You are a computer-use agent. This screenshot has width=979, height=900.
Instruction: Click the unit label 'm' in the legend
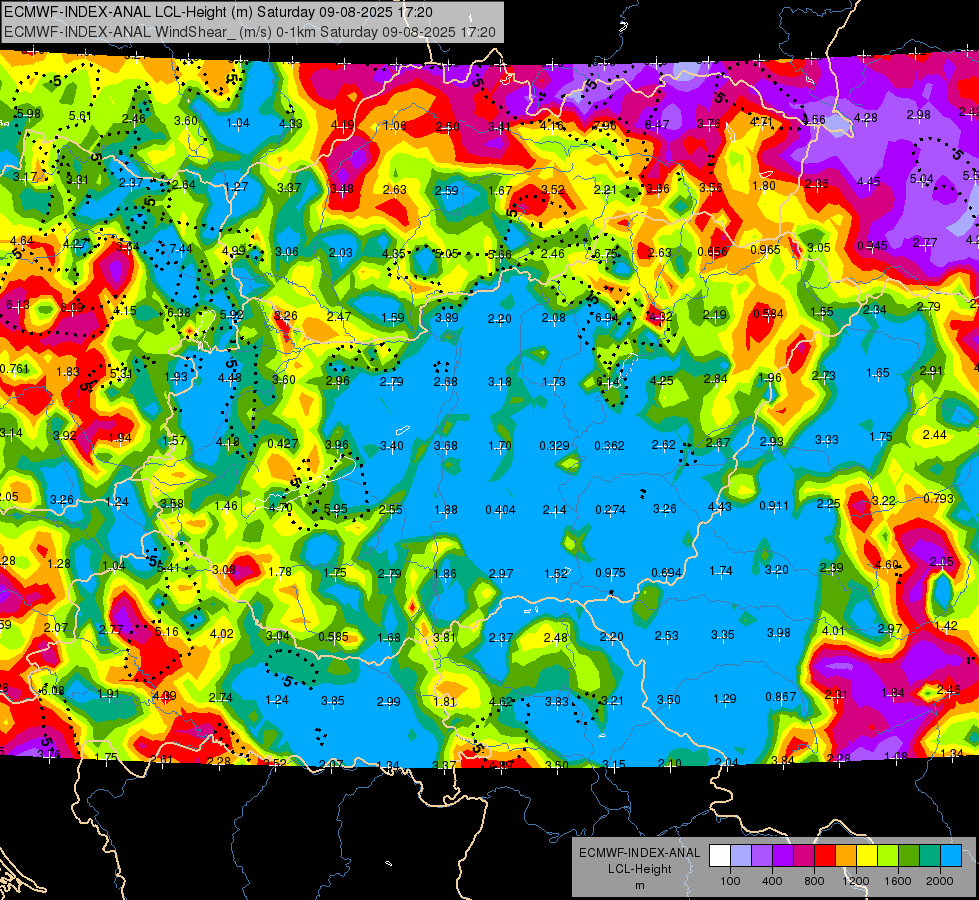(639, 885)
